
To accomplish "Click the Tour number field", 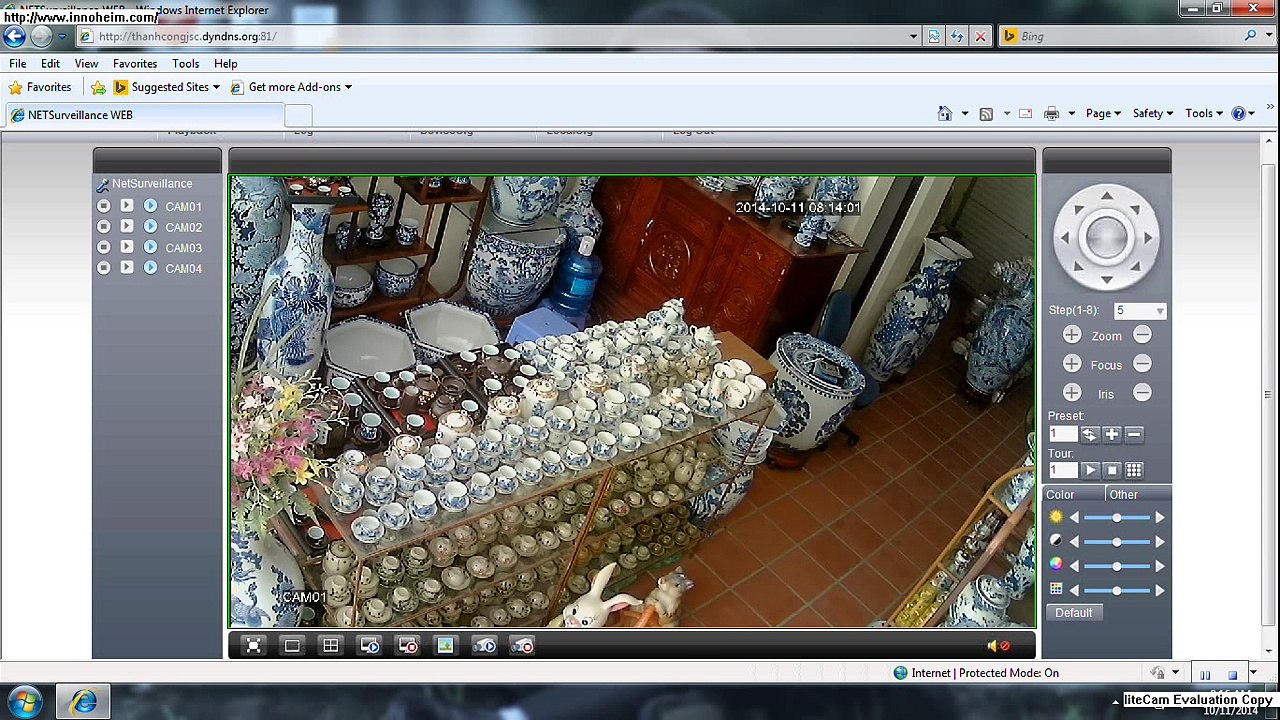I will 1062,470.
